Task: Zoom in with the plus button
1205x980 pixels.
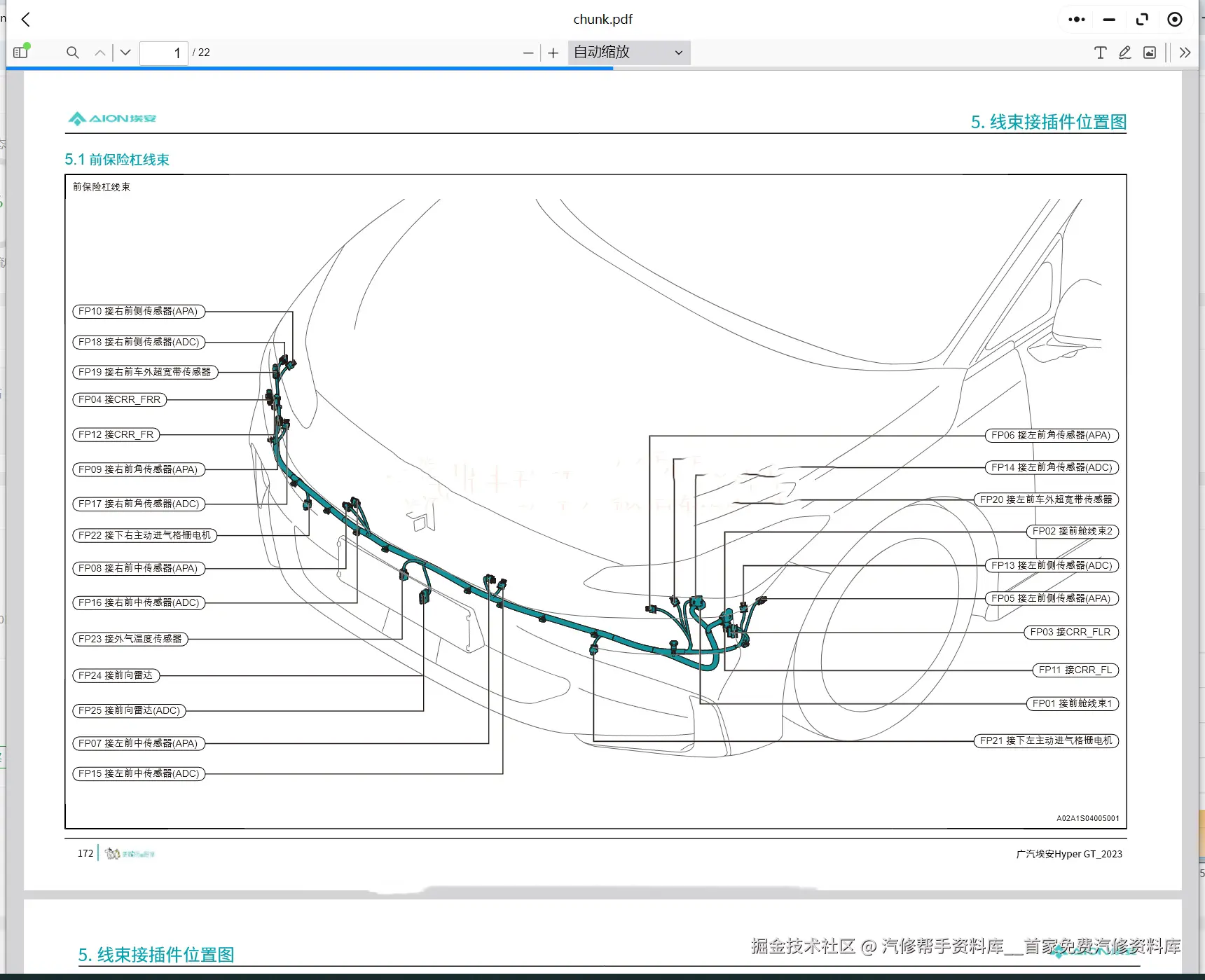Action: [x=553, y=53]
